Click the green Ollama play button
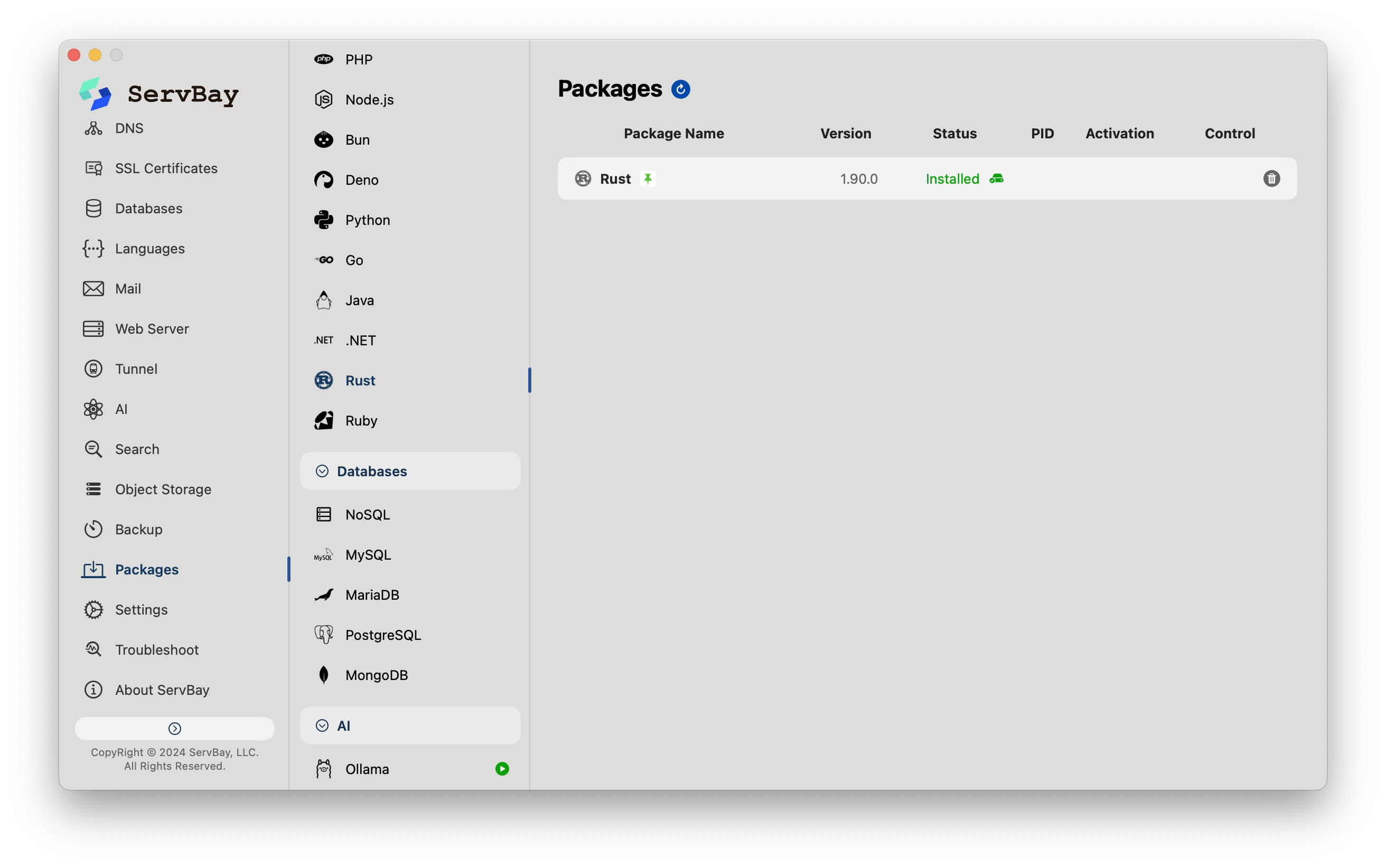Viewport: 1386px width, 868px height. point(502,769)
